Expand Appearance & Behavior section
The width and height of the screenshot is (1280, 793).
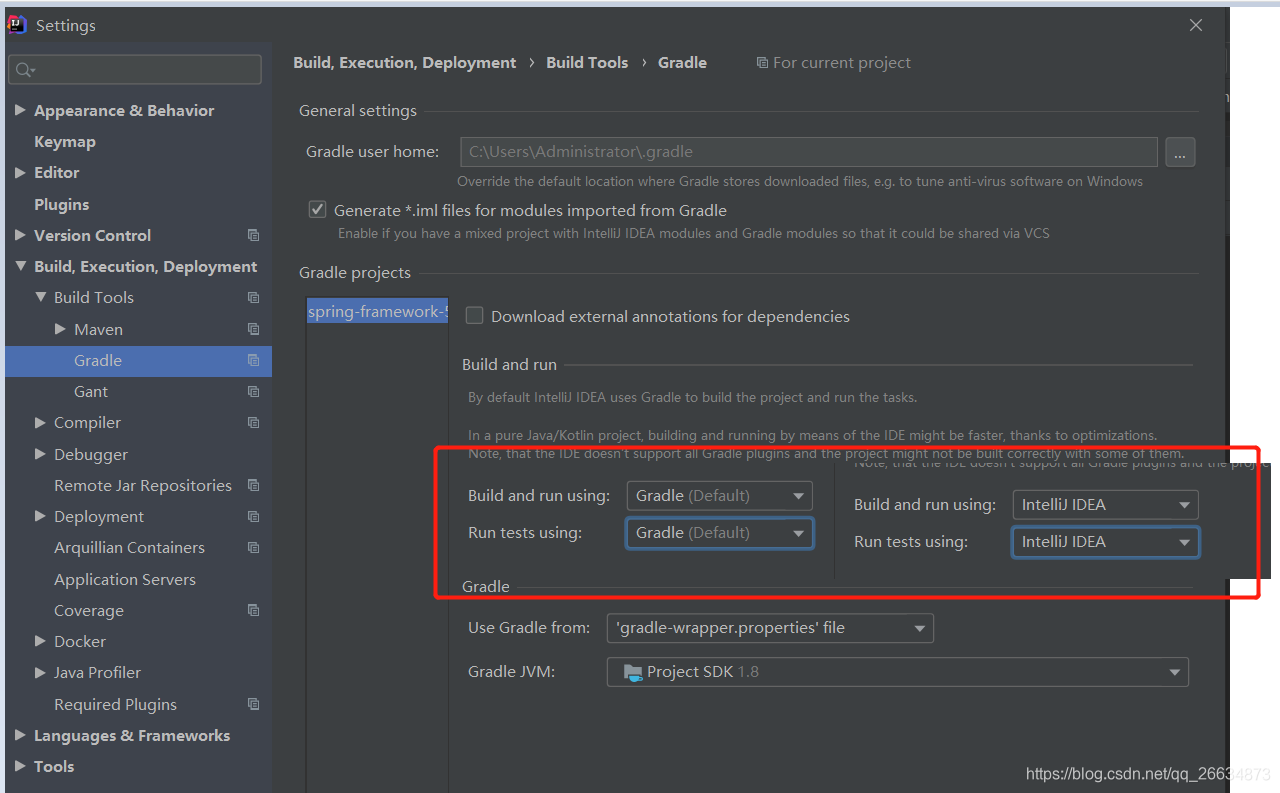20,110
